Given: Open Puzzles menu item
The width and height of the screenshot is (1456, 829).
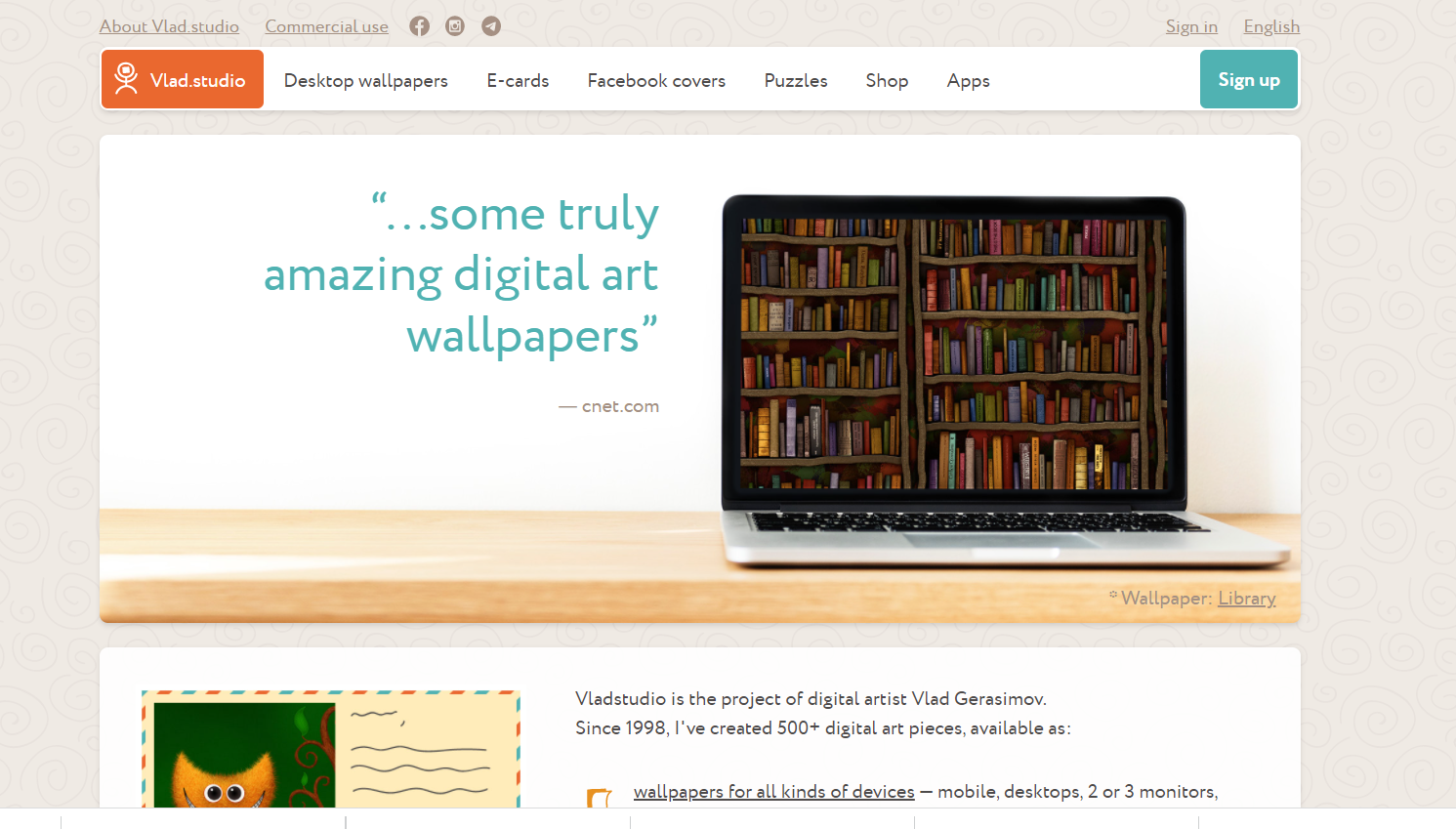Looking at the screenshot, I should (796, 80).
